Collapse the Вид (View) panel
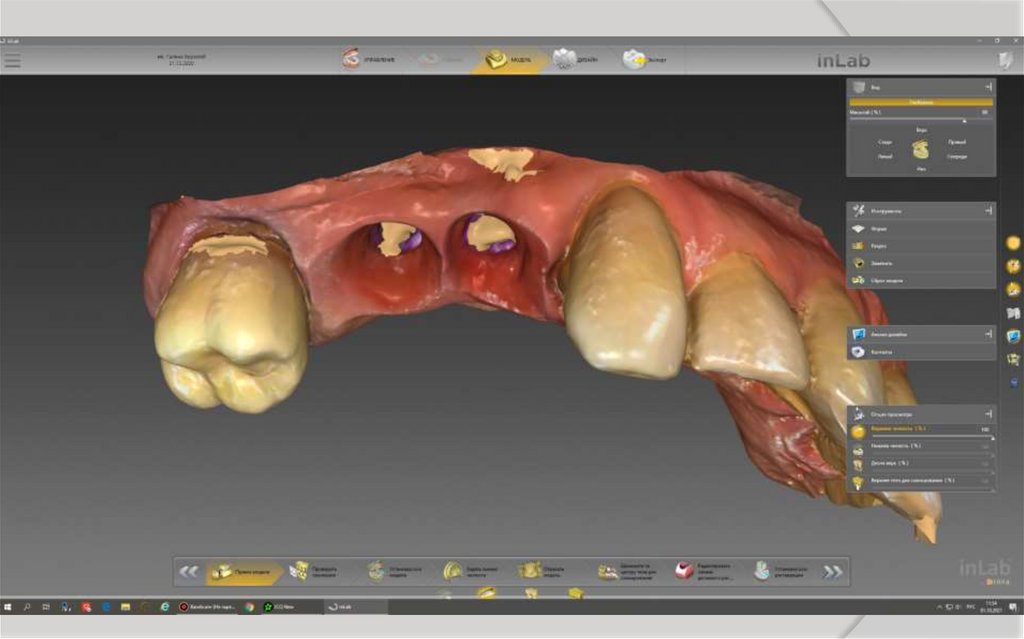 (x=988, y=87)
